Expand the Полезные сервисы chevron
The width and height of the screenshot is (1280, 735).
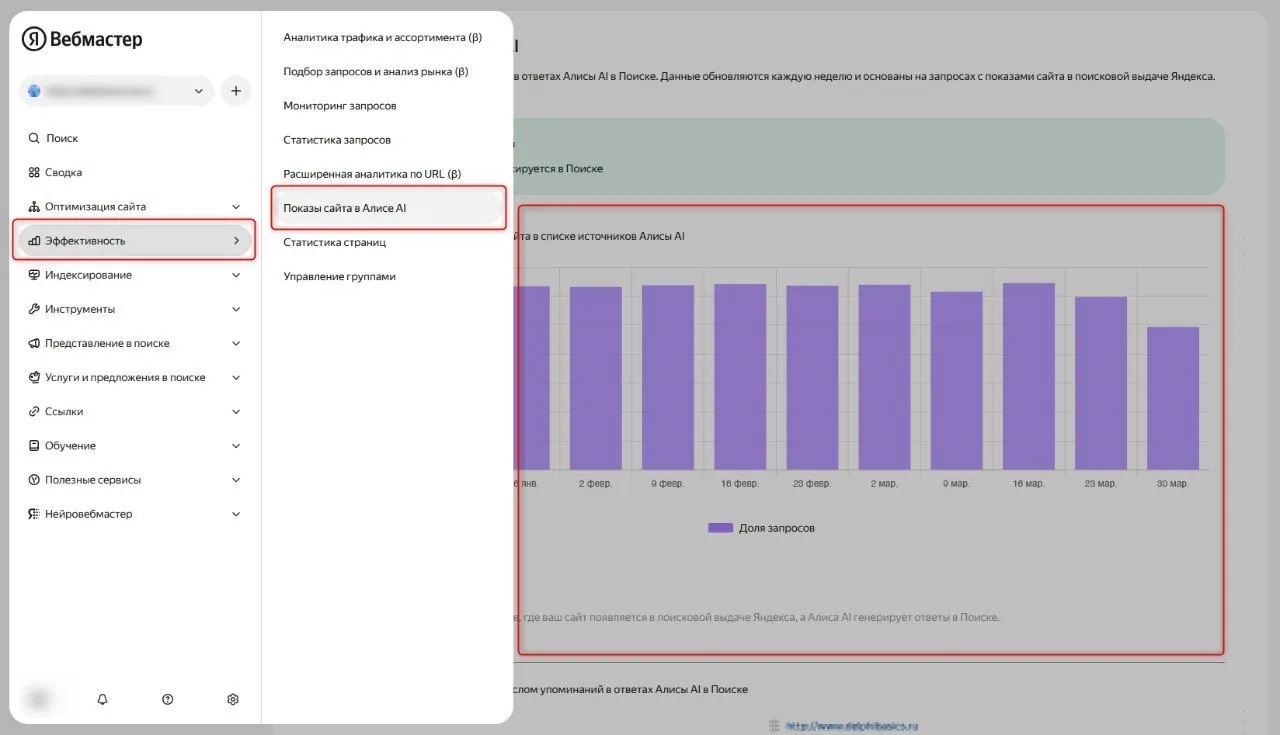pos(236,480)
